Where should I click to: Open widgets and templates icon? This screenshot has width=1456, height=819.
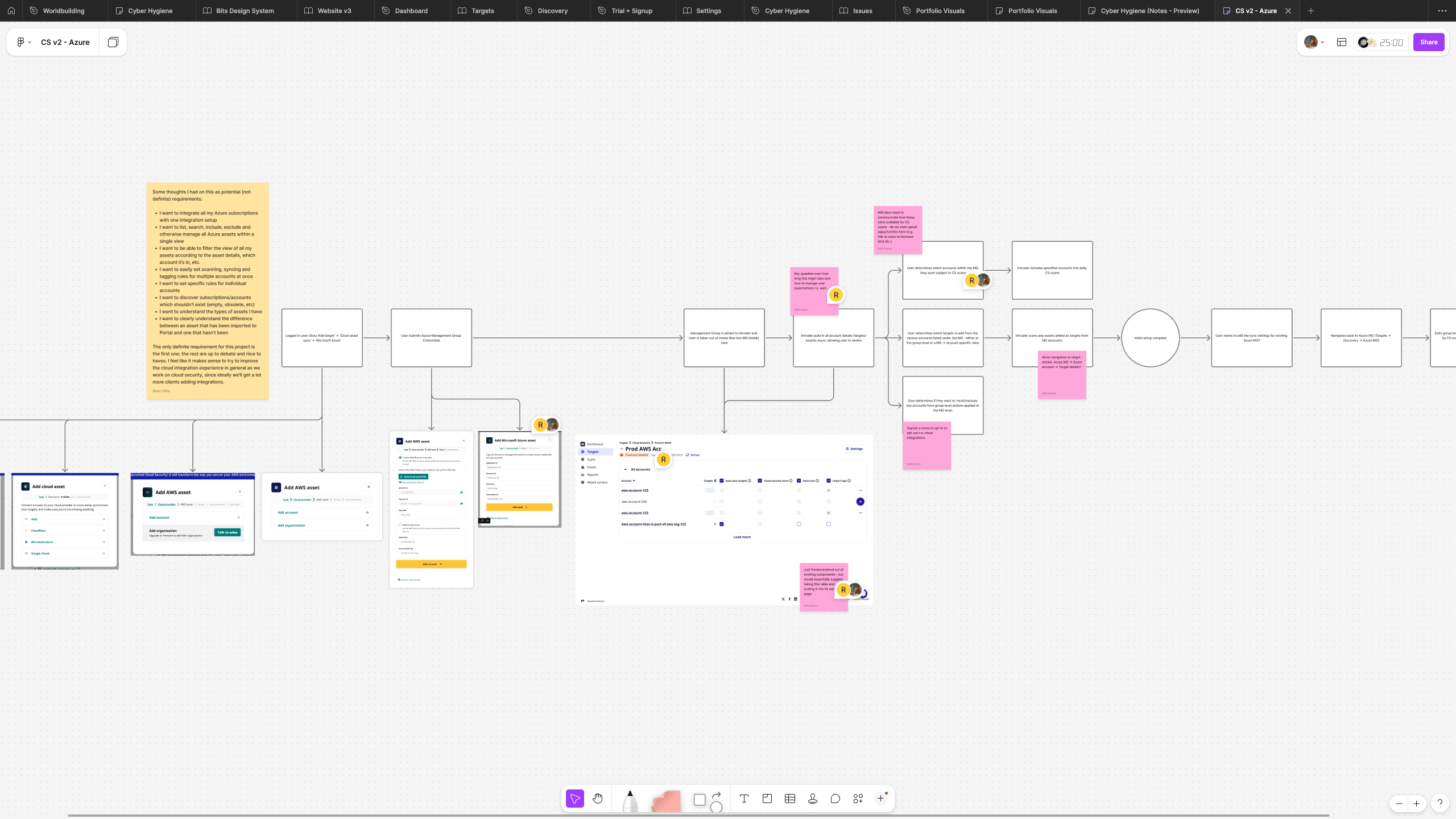pyautogui.click(x=858, y=799)
